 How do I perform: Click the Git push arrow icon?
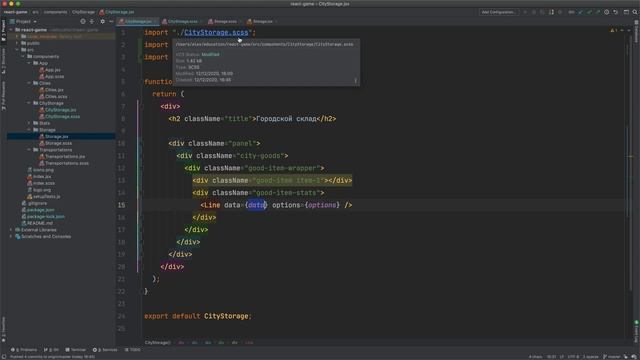click(x=598, y=12)
